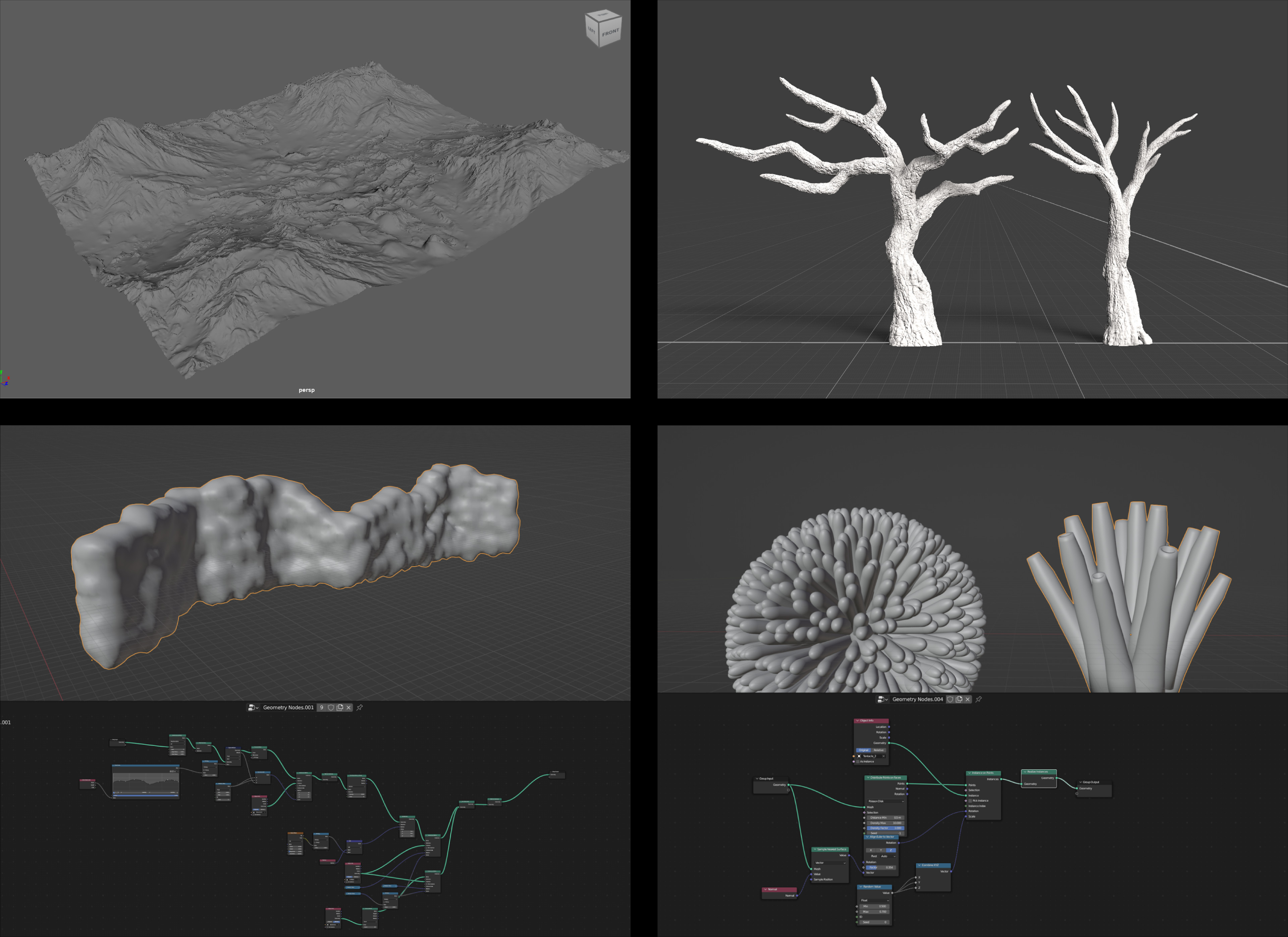Enable the As Instance checkbox

click(858, 762)
